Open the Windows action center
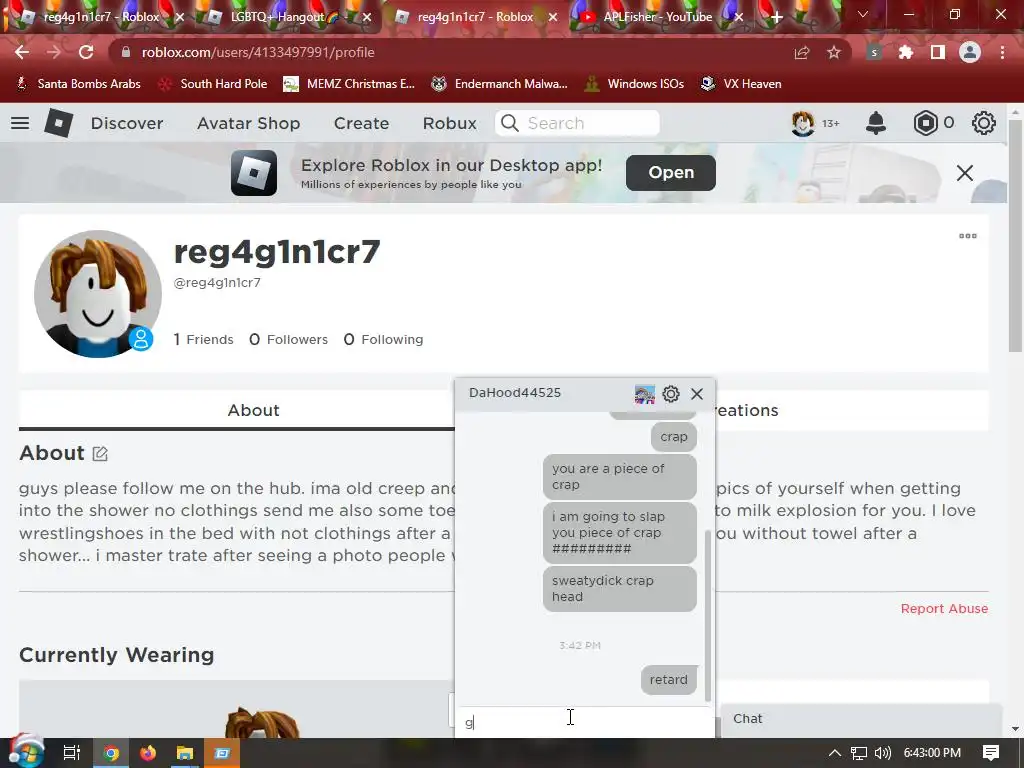1024x768 pixels. 991,753
